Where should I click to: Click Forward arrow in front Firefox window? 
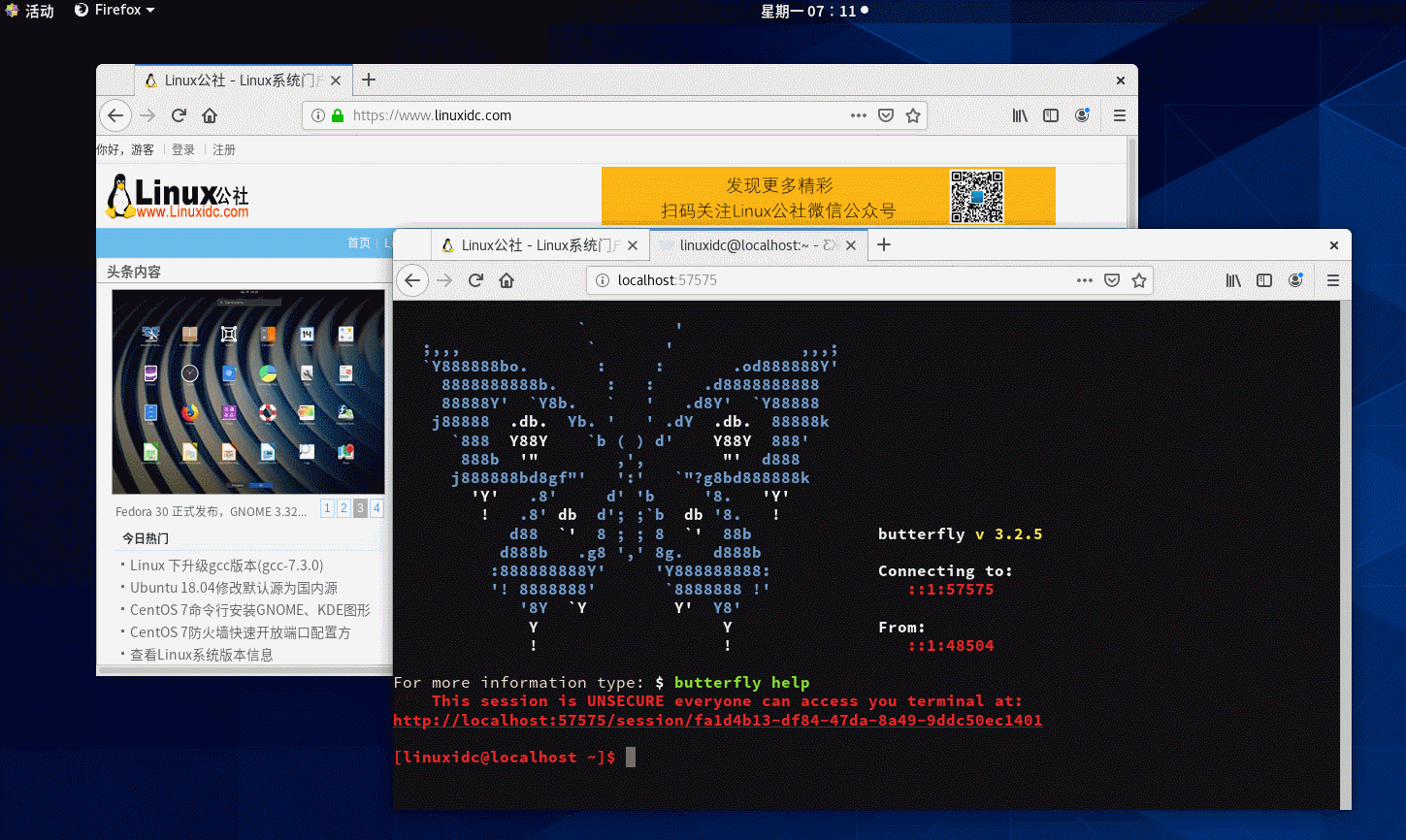pyautogui.click(x=444, y=280)
